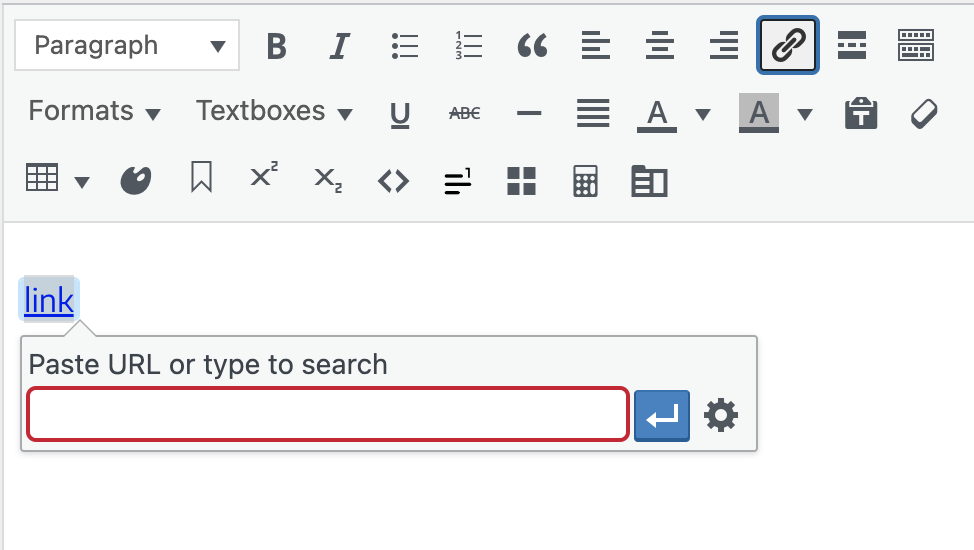This screenshot has height=550, width=974.
Task: Click the blue Apply link button
Action: coord(662,415)
